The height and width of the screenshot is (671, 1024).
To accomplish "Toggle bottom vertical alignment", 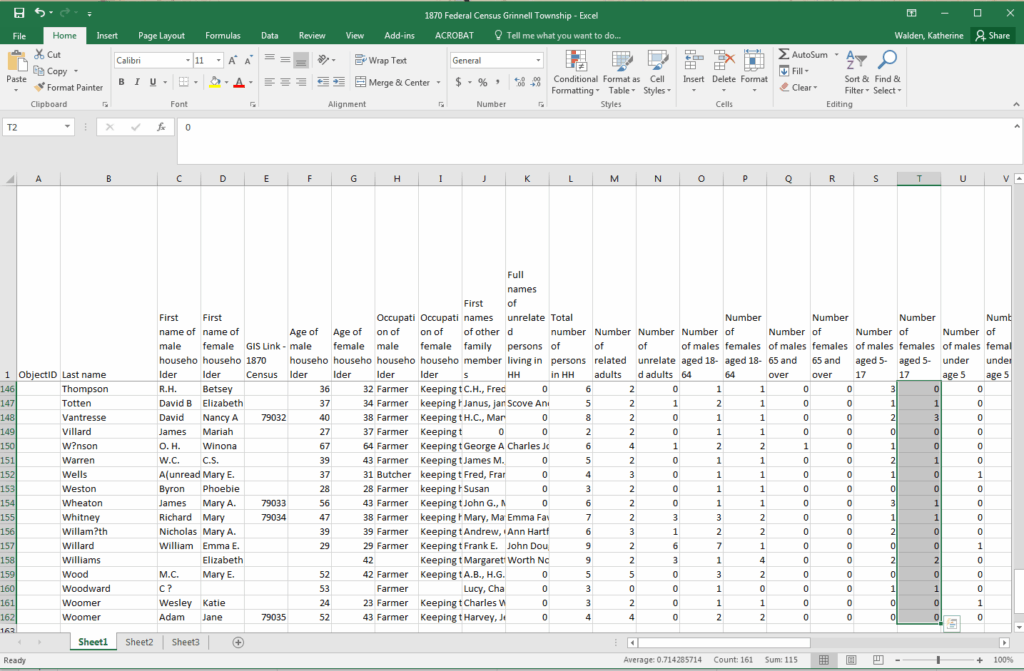I will pyautogui.click(x=301, y=60).
